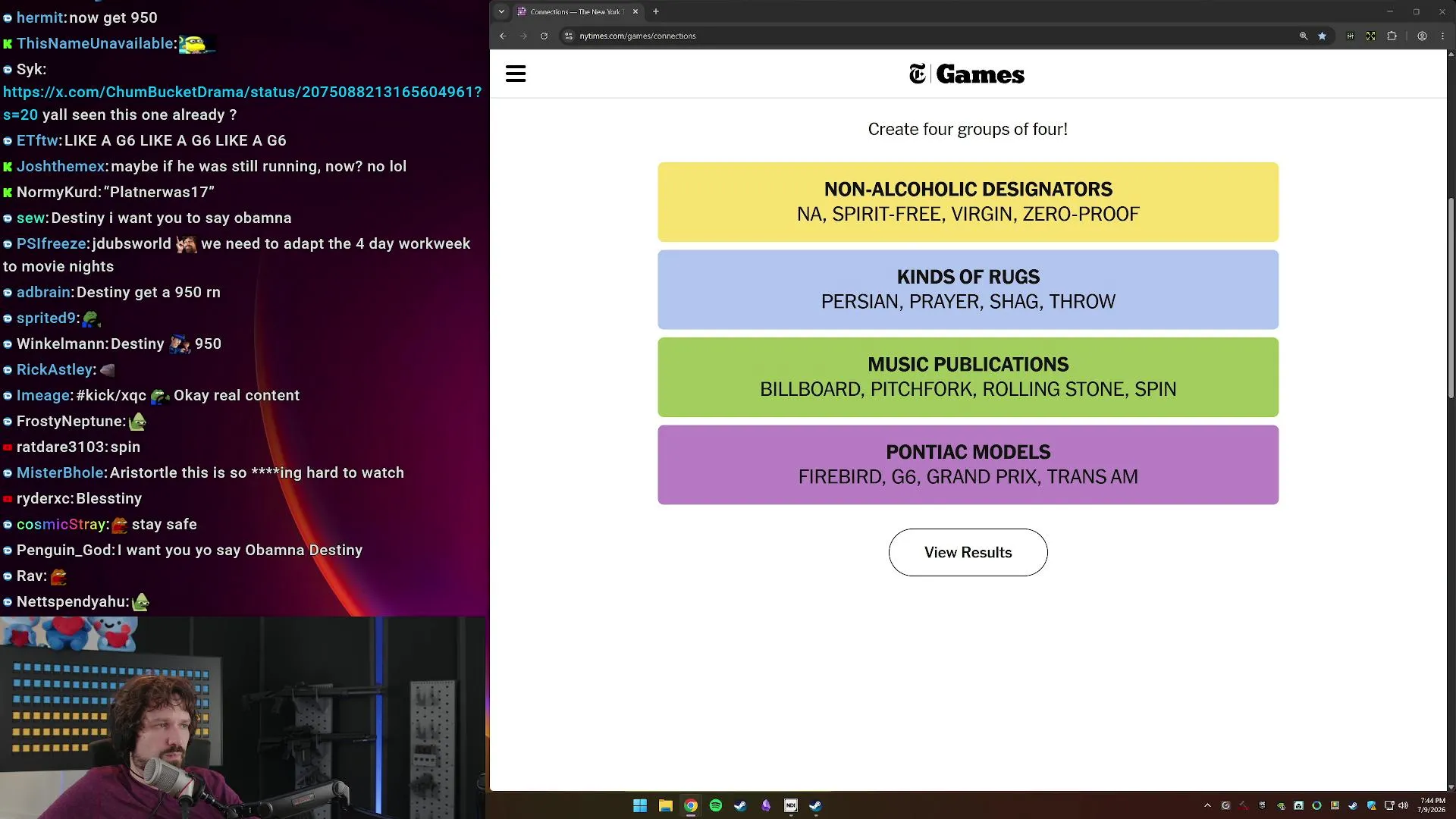Click username MisterBhole in chat
Screen dimensions: 1456x819
60,472
